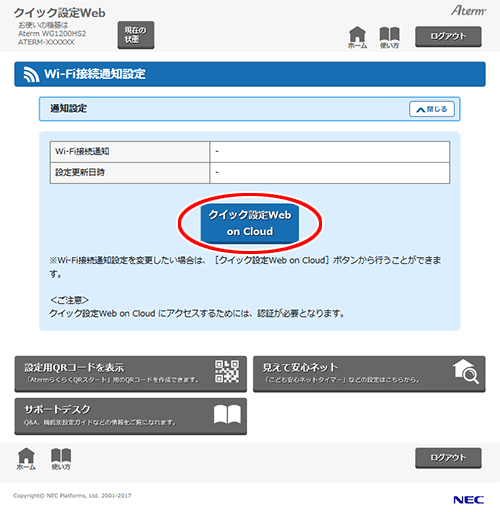This screenshot has height=512, width=500.
Task: Click the Copyright NEC Platforms text
Action: click(x=72, y=496)
